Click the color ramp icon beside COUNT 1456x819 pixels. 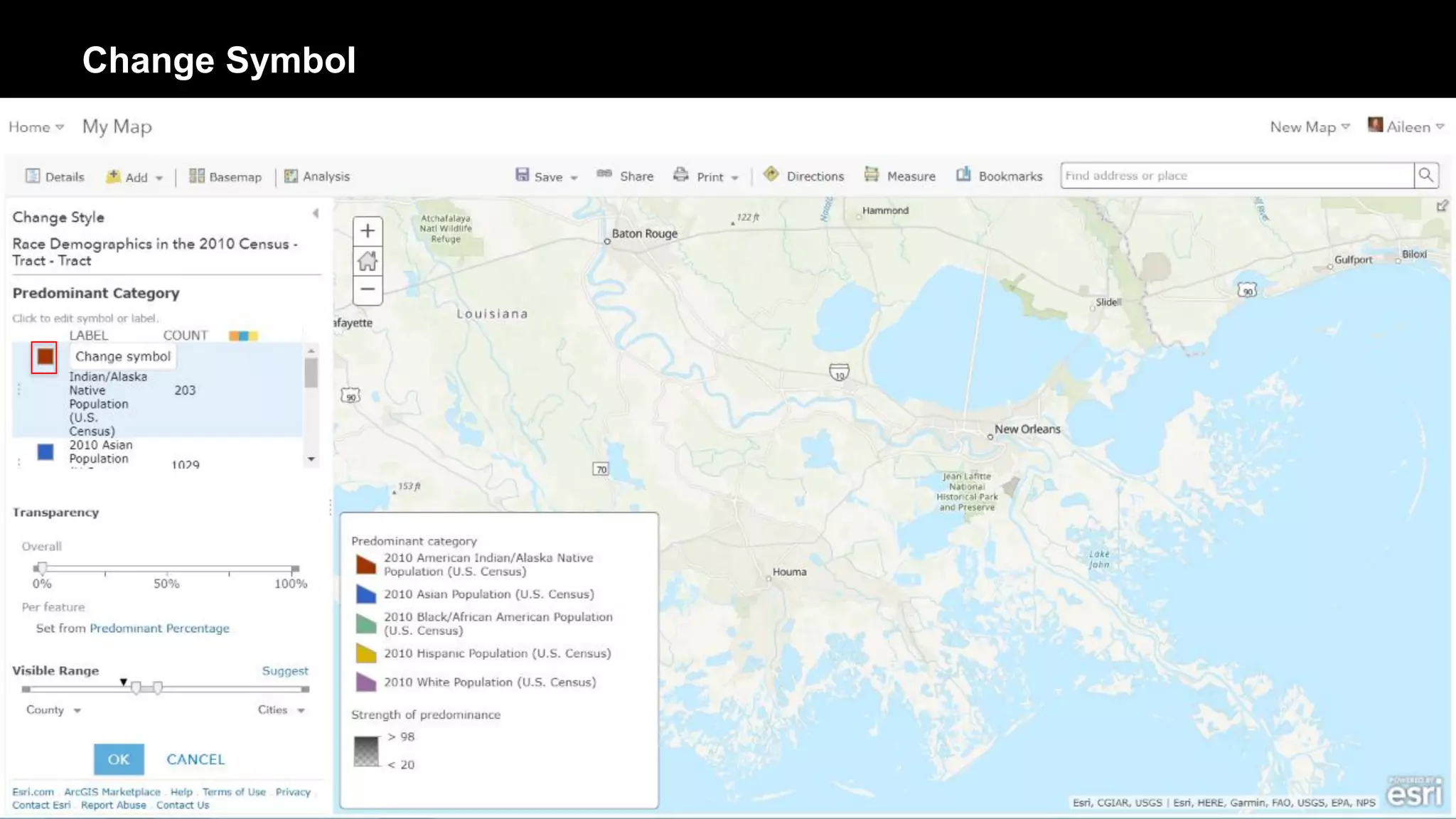tap(243, 336)
